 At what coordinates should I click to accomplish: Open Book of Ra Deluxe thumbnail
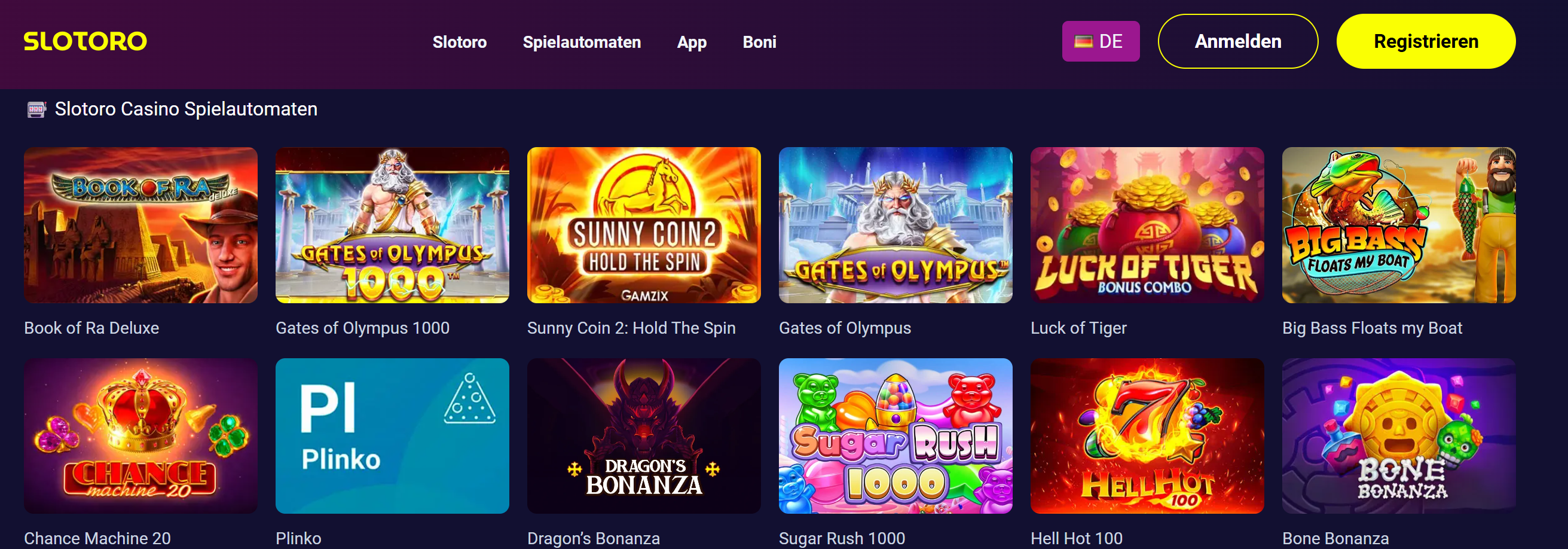140,225
